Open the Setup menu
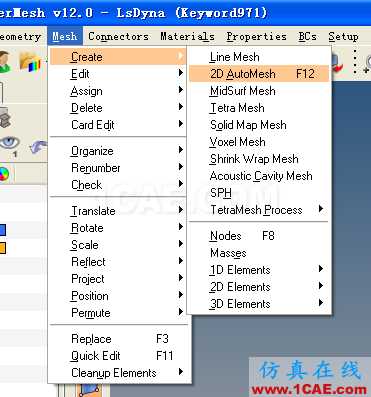Screen dimensions: 371x397 [343, 36]
